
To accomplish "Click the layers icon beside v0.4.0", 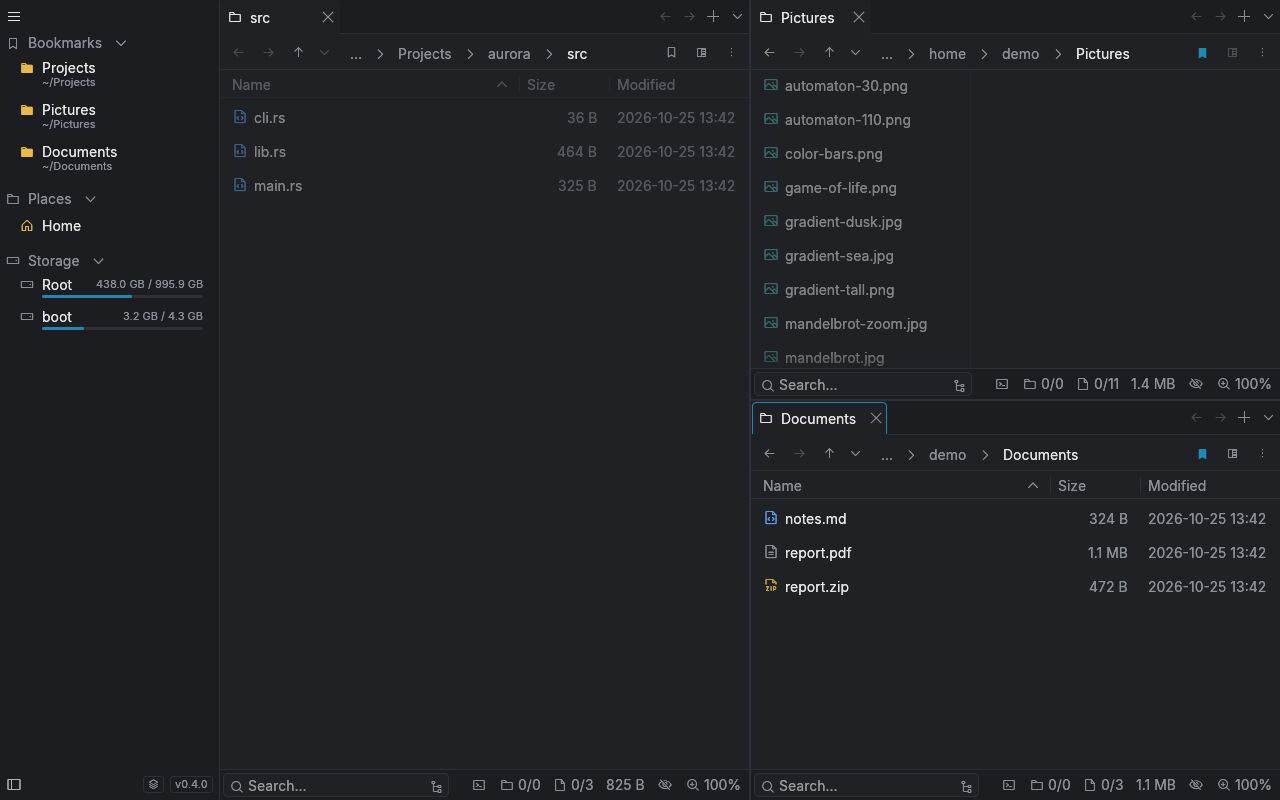I will (x=153, y=785).
